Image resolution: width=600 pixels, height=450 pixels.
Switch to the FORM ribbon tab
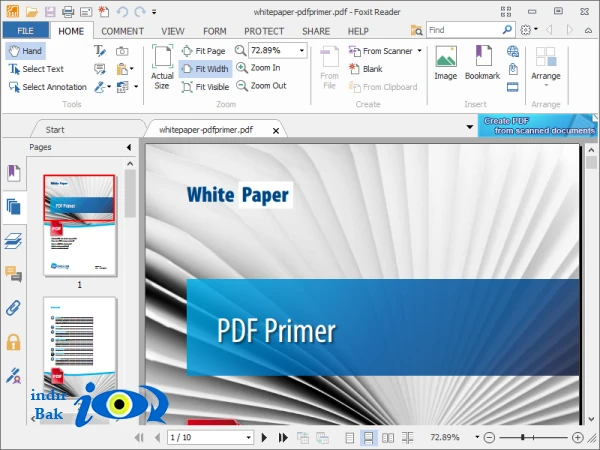[215, 31]
